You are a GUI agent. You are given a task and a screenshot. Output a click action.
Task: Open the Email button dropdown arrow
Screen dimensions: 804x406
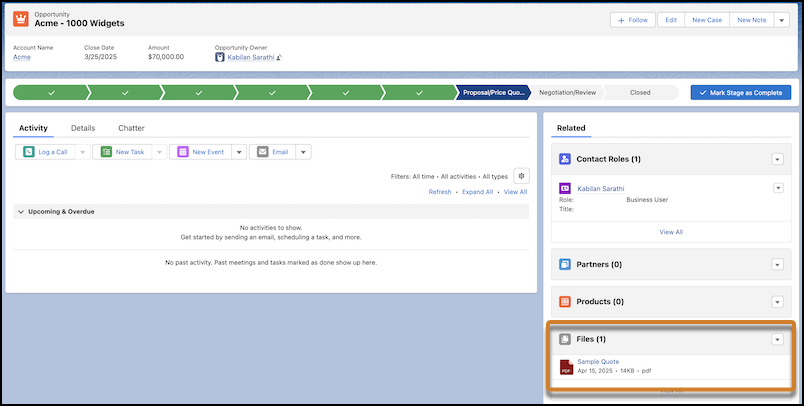point(304,152)
